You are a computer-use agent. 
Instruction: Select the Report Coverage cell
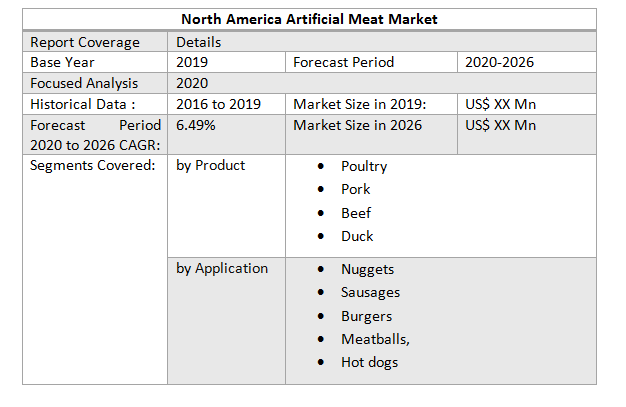(85, 42)
